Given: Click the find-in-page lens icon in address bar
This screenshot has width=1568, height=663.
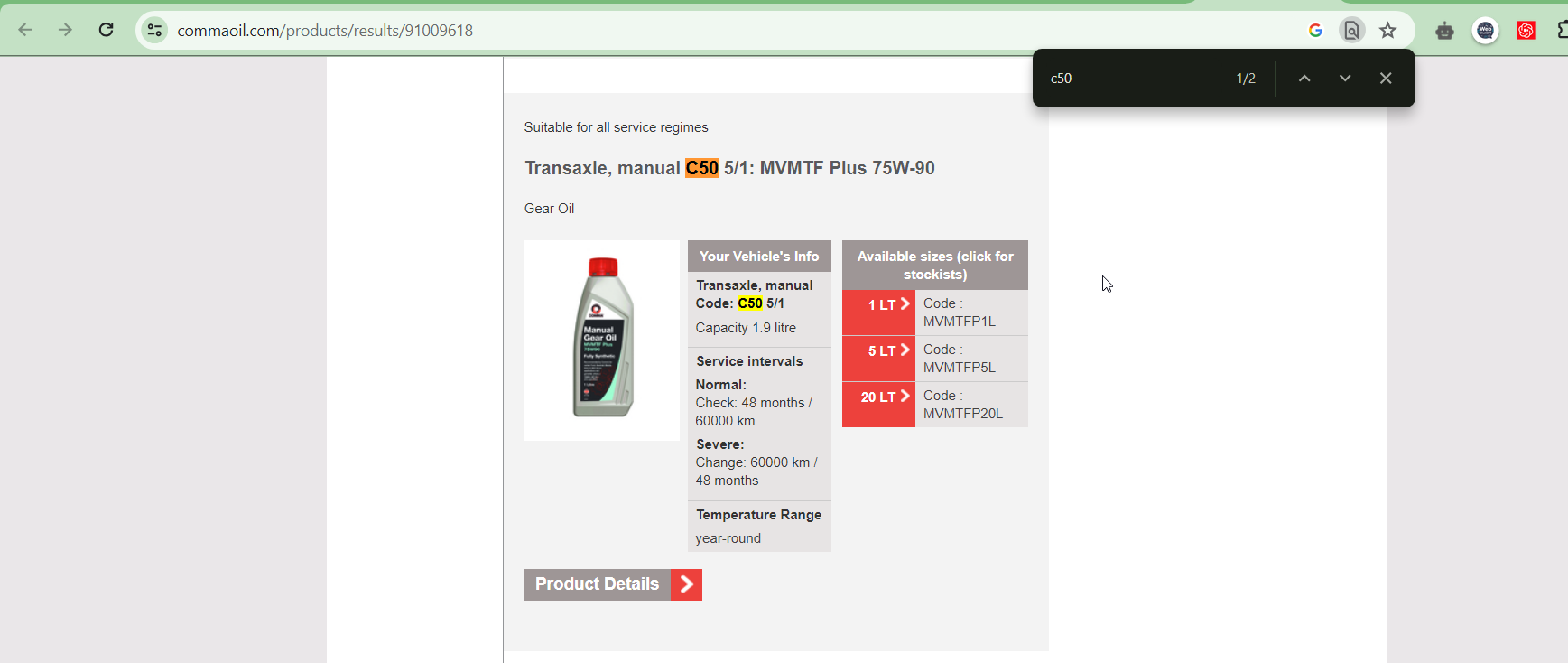Looking at the screenshot, I should [x=1351, y=31].
